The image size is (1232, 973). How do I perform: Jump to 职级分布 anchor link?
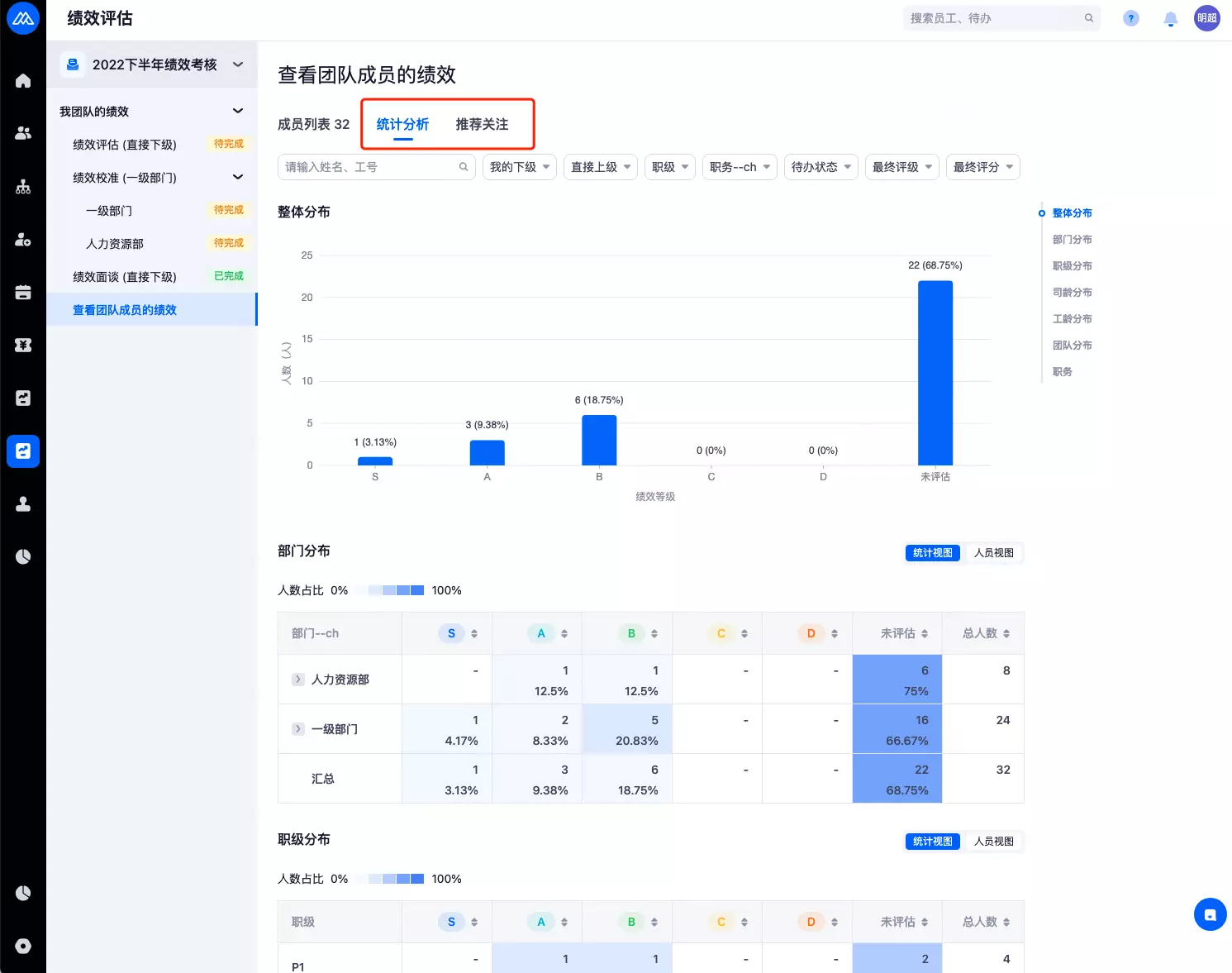coord(1072,266)
